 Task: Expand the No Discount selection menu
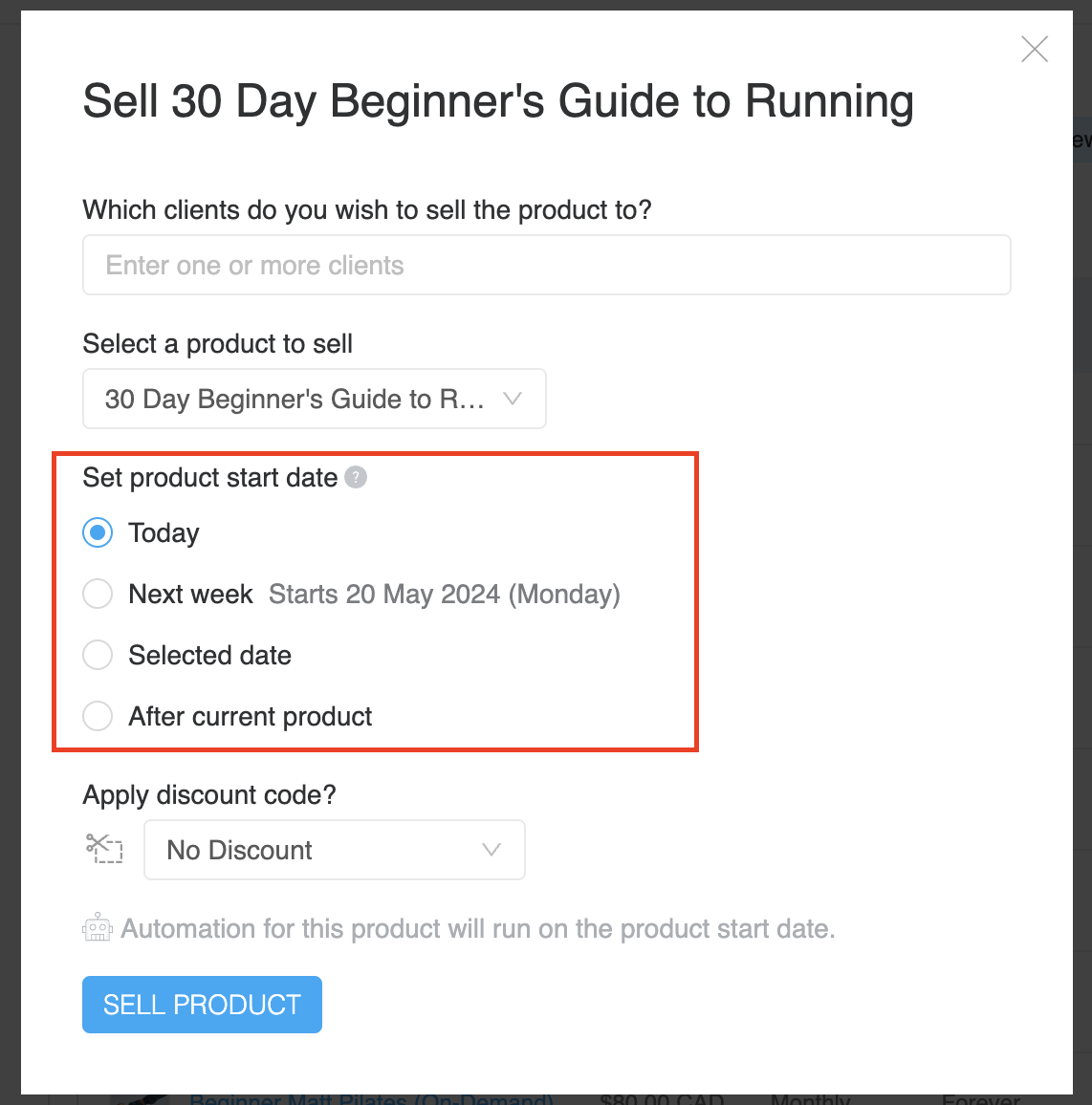tap(334, 850)
